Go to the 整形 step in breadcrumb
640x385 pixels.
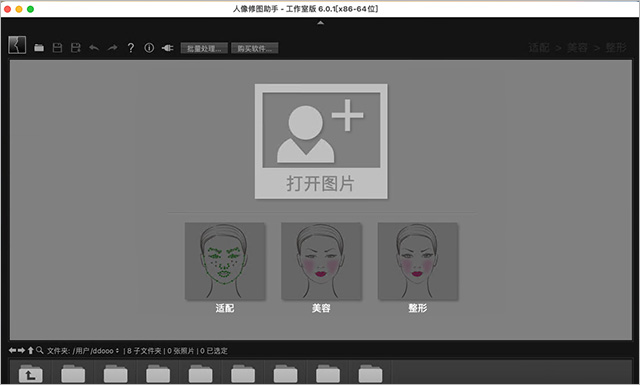click(616, 48)
